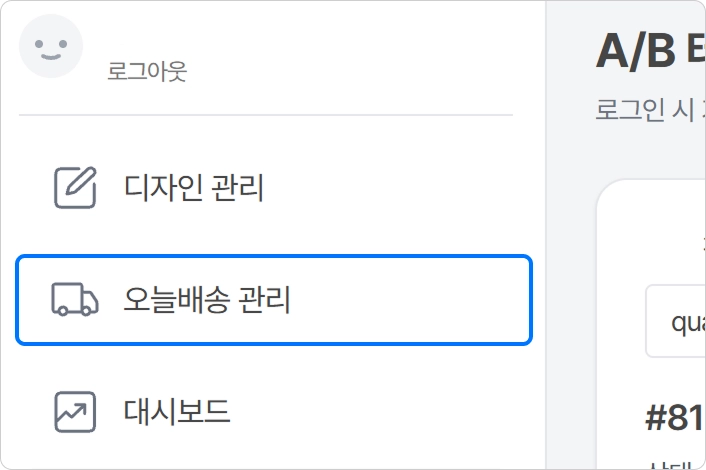This screenshot has height=470, width=706.
Task: Click the sidebar's right border edge
Action: (x=546, y=235)
